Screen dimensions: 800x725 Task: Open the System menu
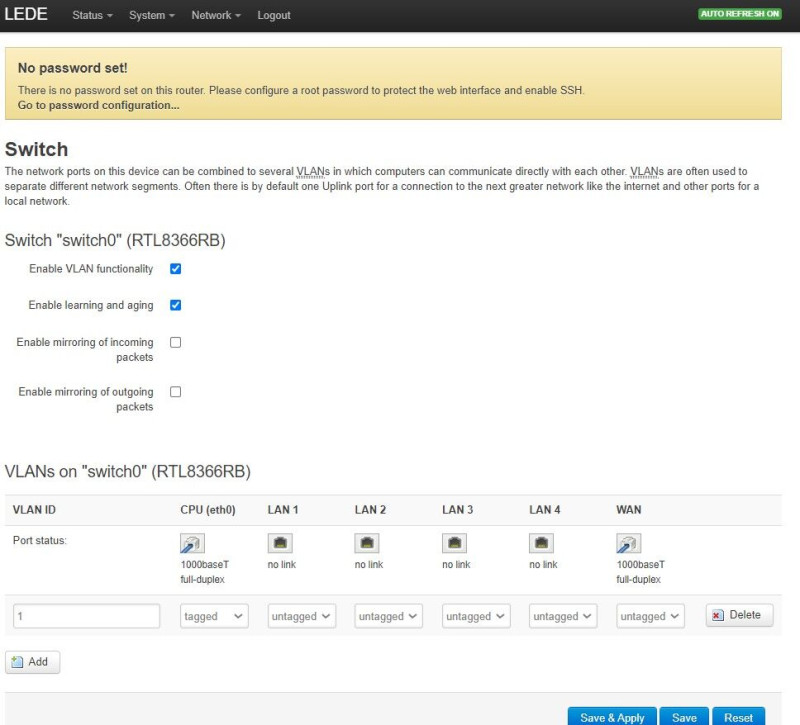click(x=152, y=15)
